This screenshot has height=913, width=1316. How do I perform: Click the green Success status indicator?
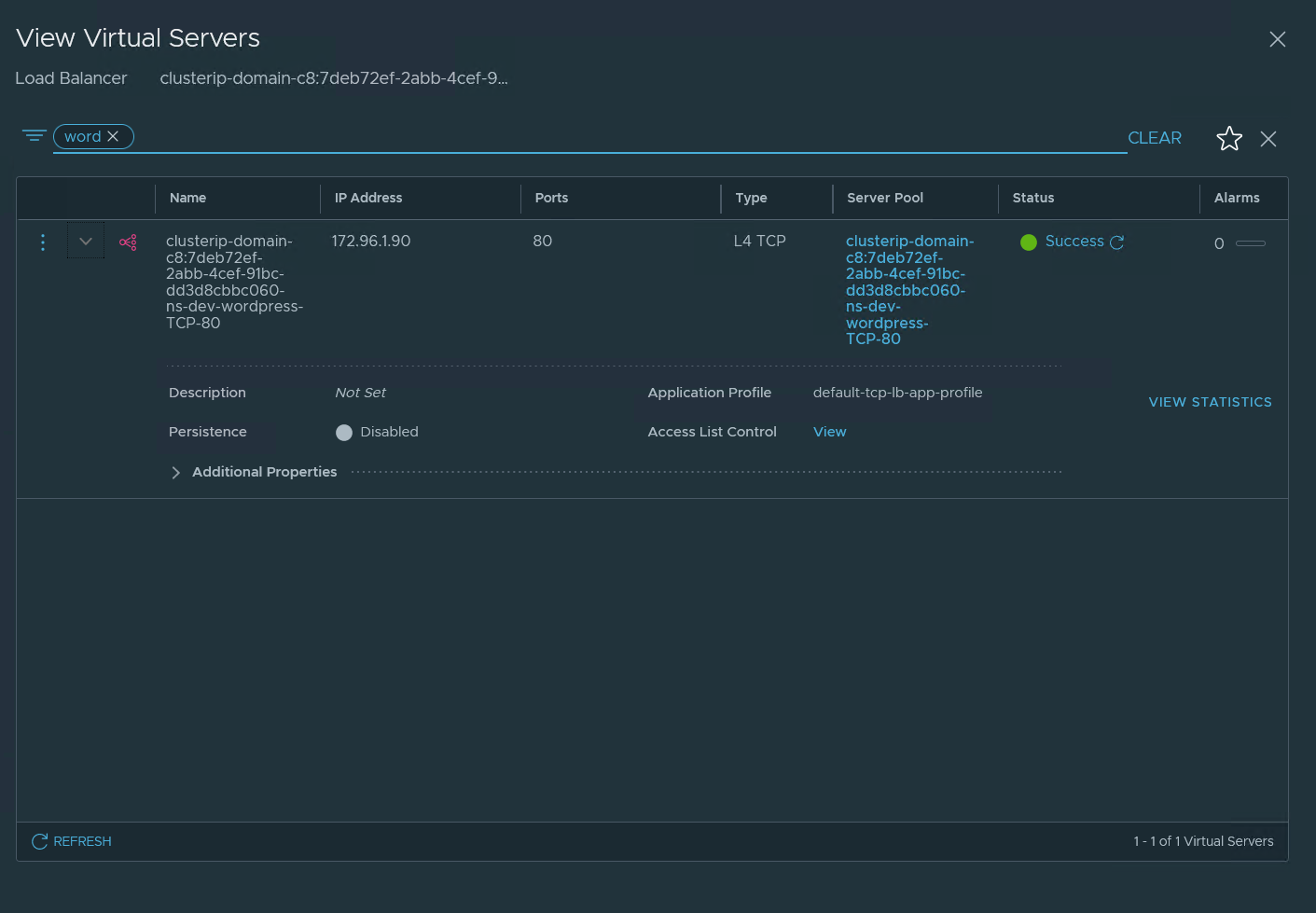[1029, 242]
